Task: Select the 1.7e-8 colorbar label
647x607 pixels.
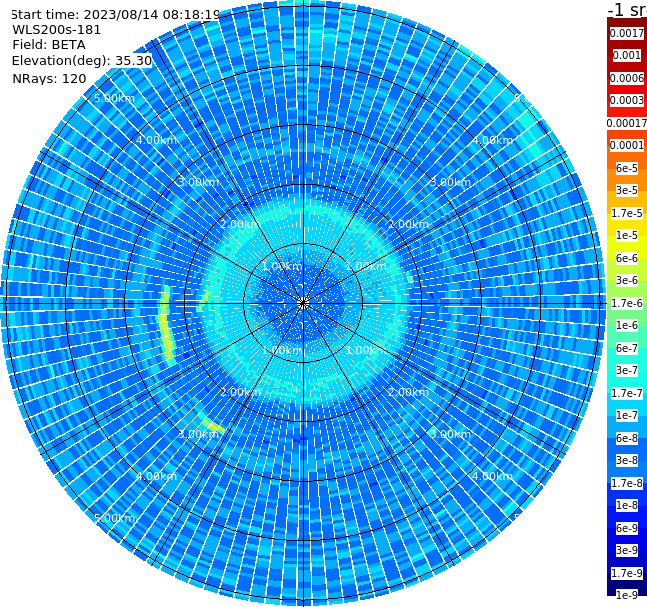Action: tap(627, 483)
